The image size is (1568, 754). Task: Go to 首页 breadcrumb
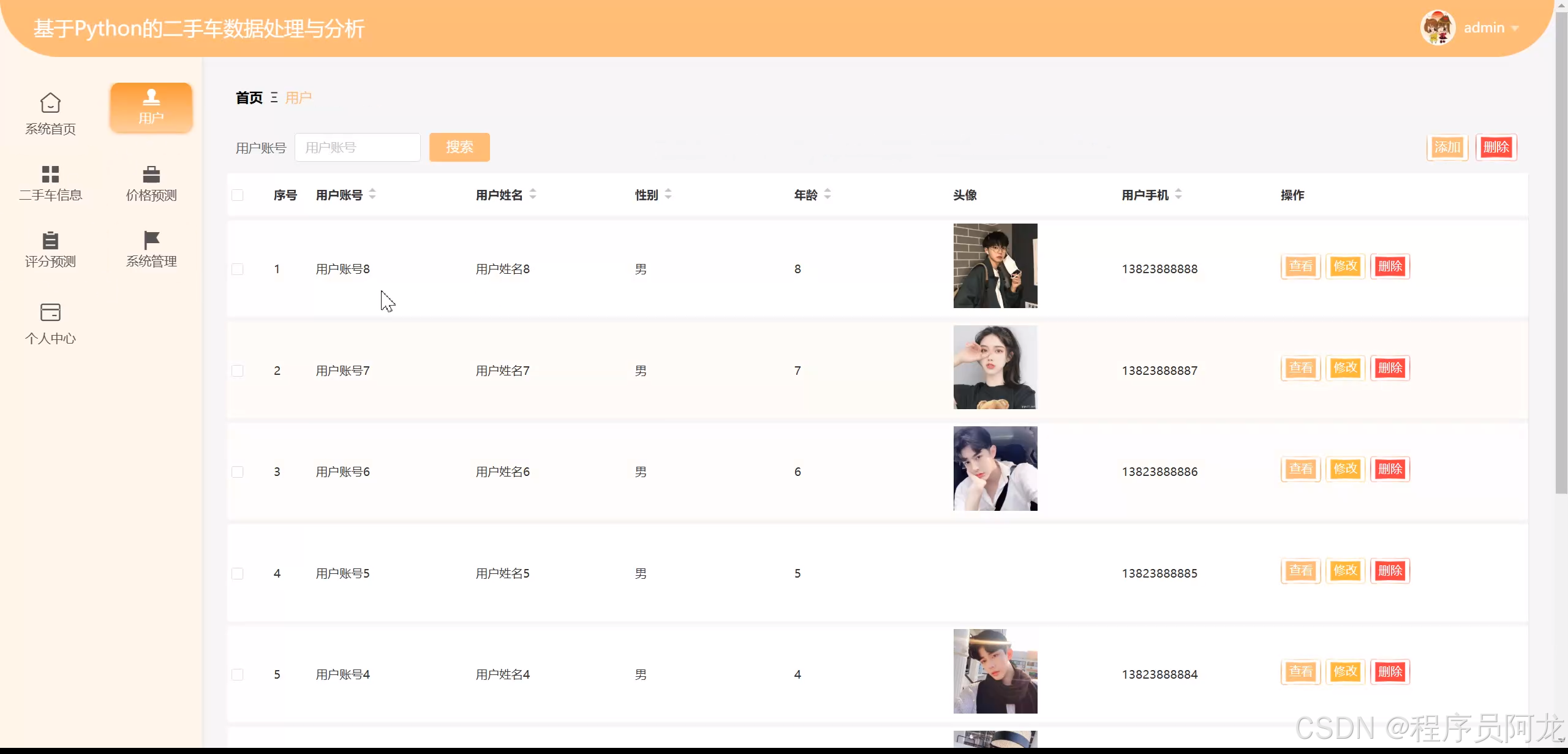pos(249,98)
